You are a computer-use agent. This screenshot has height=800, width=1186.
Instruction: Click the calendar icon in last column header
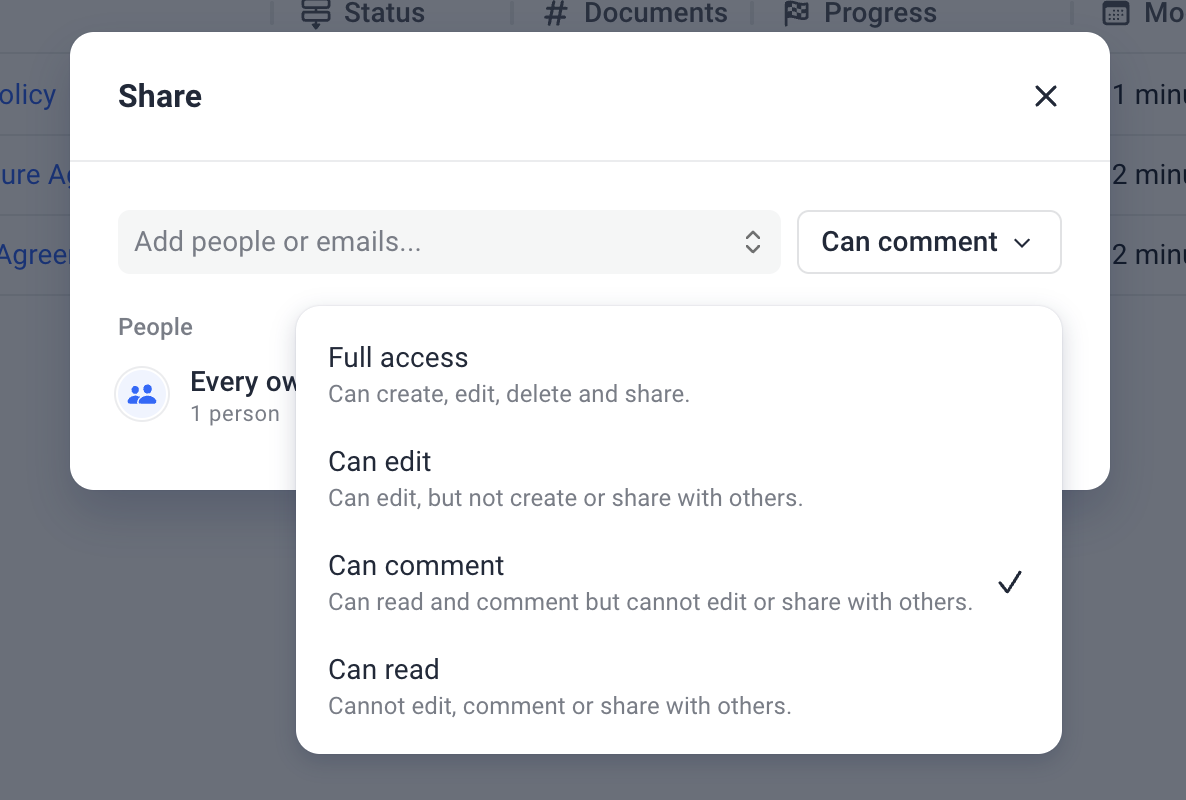(1116, 13)
